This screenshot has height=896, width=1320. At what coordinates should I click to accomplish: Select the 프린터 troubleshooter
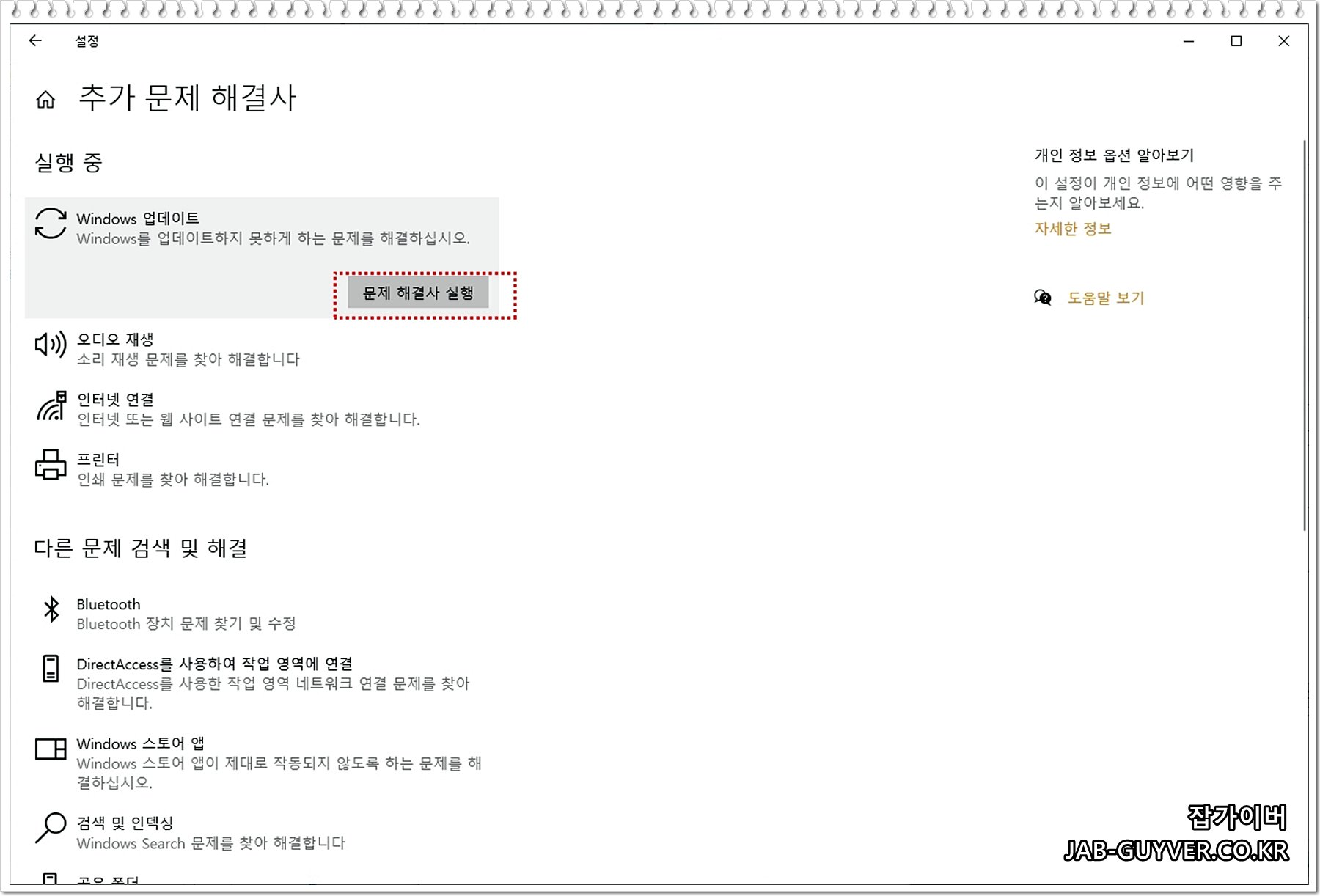coord(98,460)
